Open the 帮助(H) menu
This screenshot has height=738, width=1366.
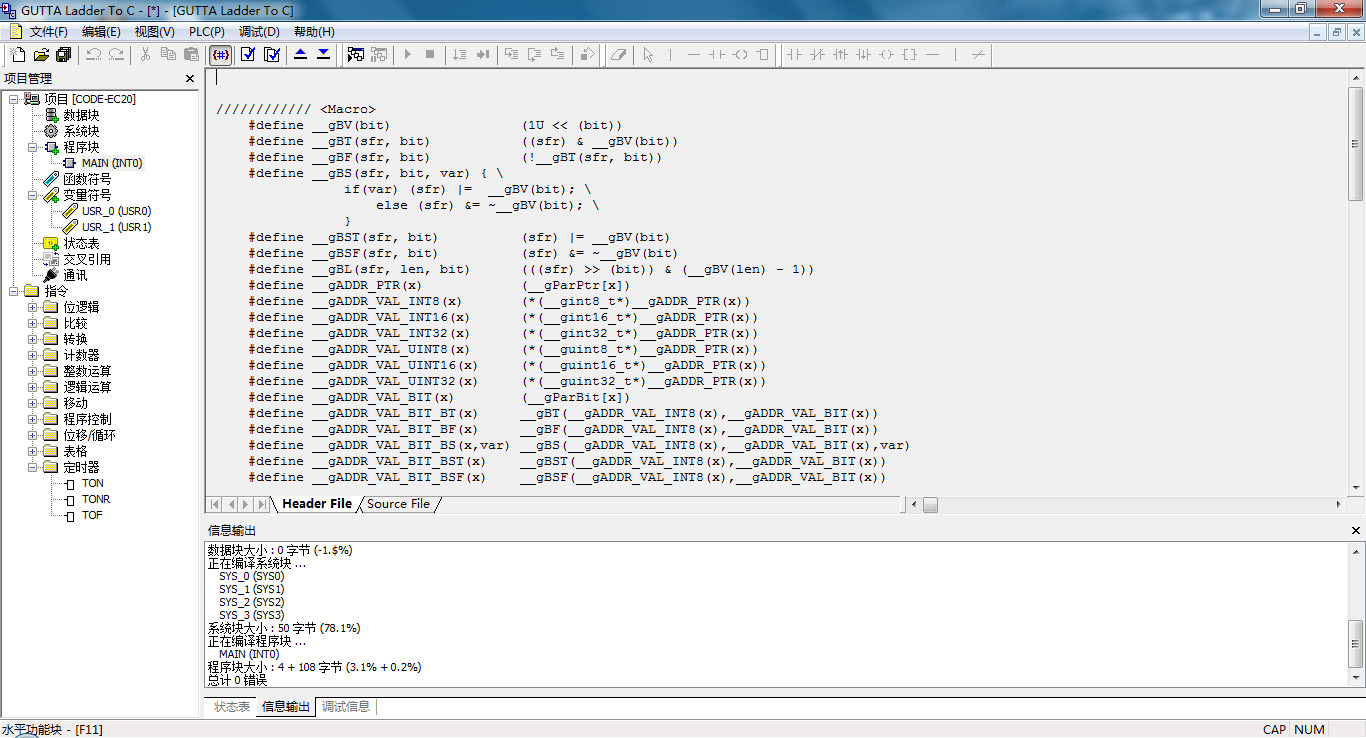click(314, 32)
